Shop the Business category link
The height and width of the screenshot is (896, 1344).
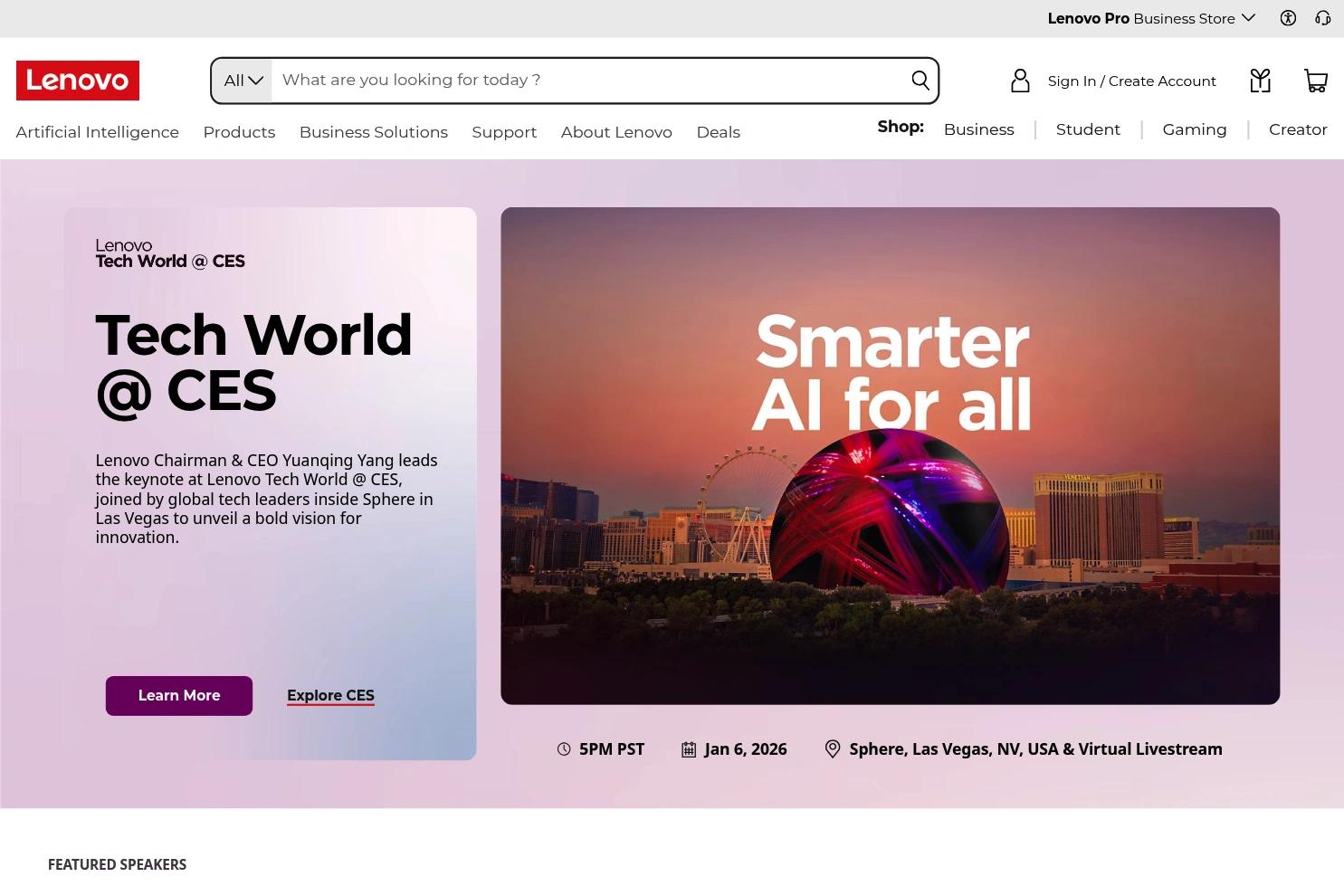coord(979,129)
